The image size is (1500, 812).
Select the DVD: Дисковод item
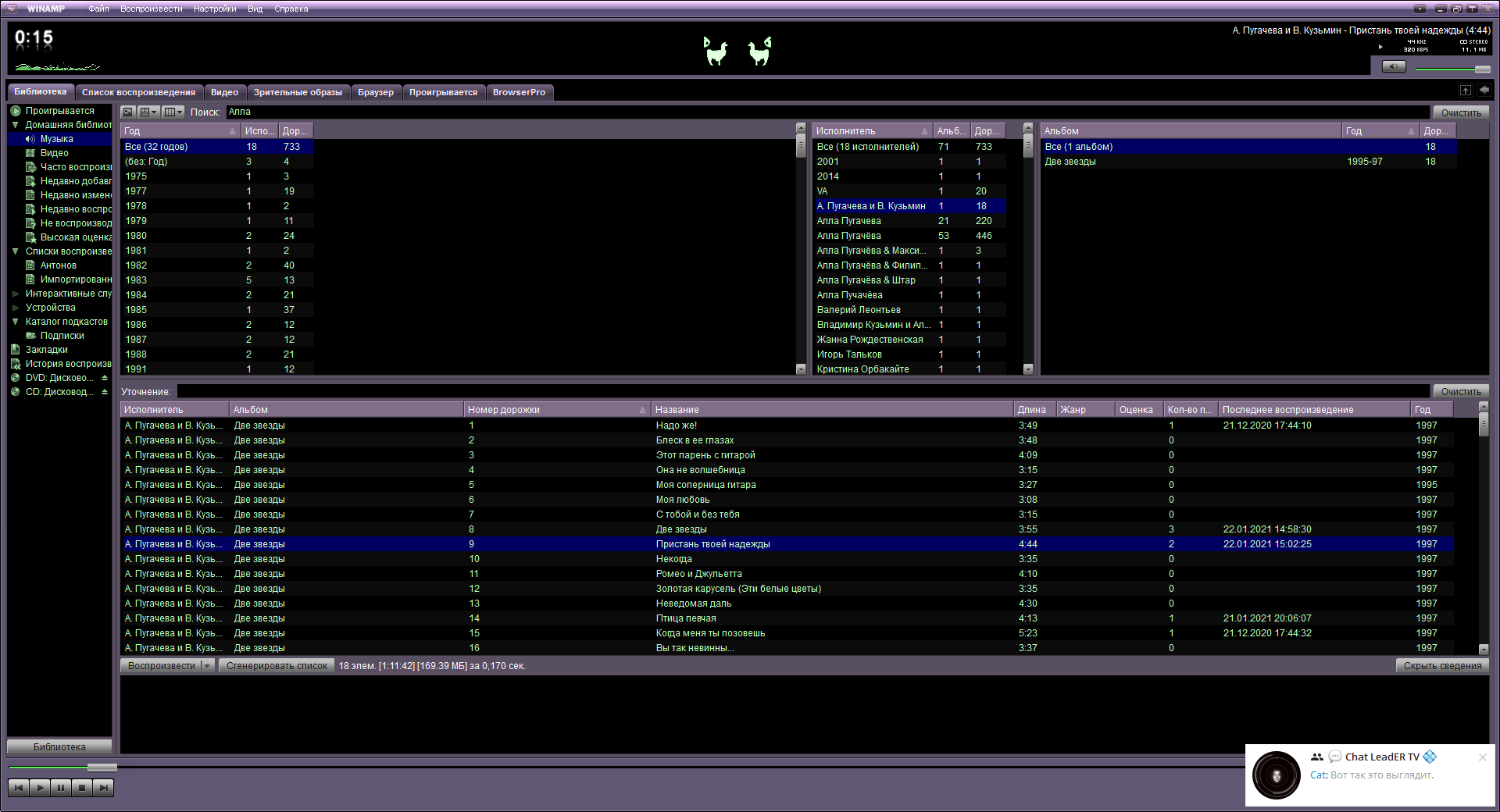[59, 378]
